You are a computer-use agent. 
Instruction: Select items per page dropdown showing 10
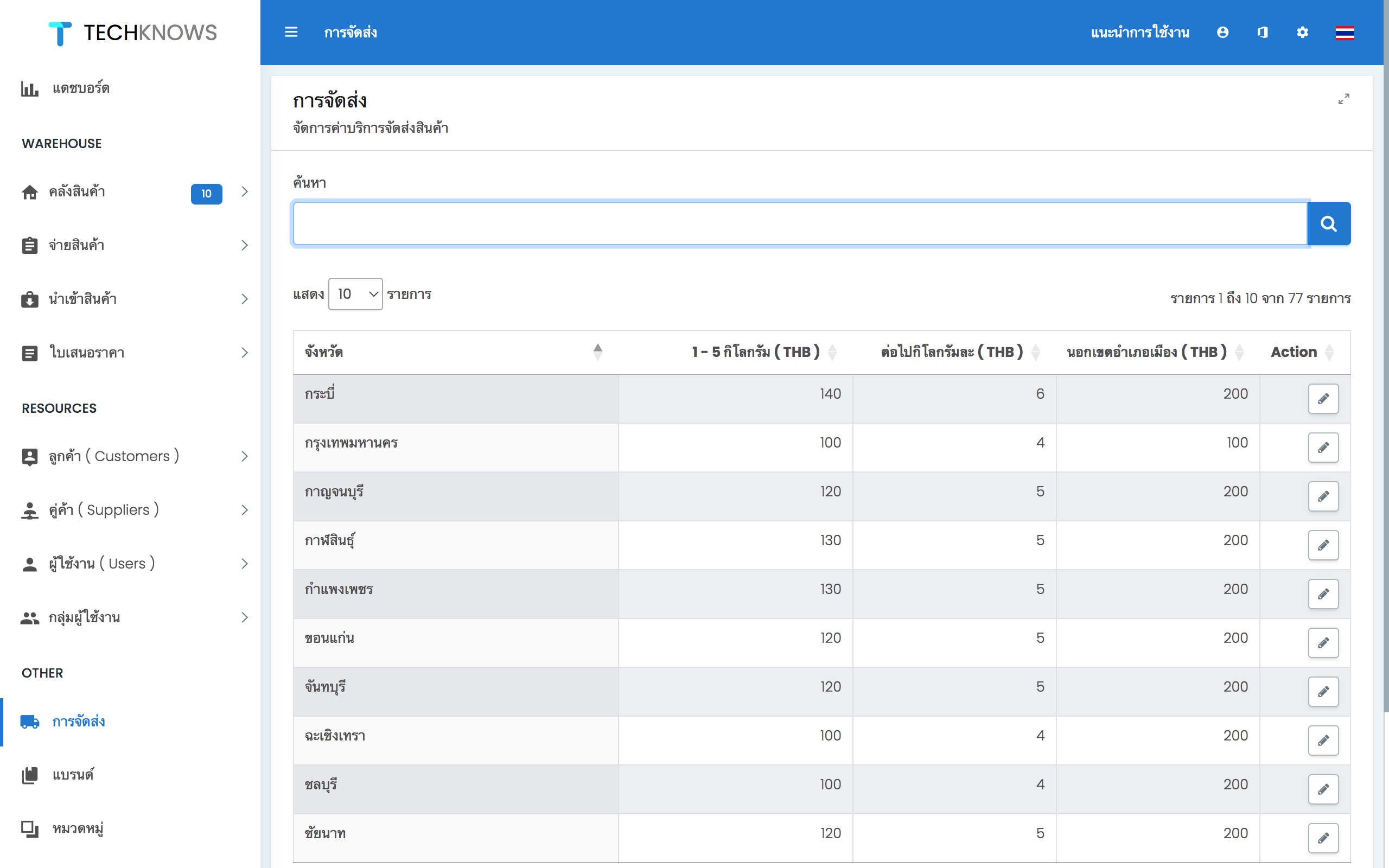pyautogui.click(x=356, y=294)
